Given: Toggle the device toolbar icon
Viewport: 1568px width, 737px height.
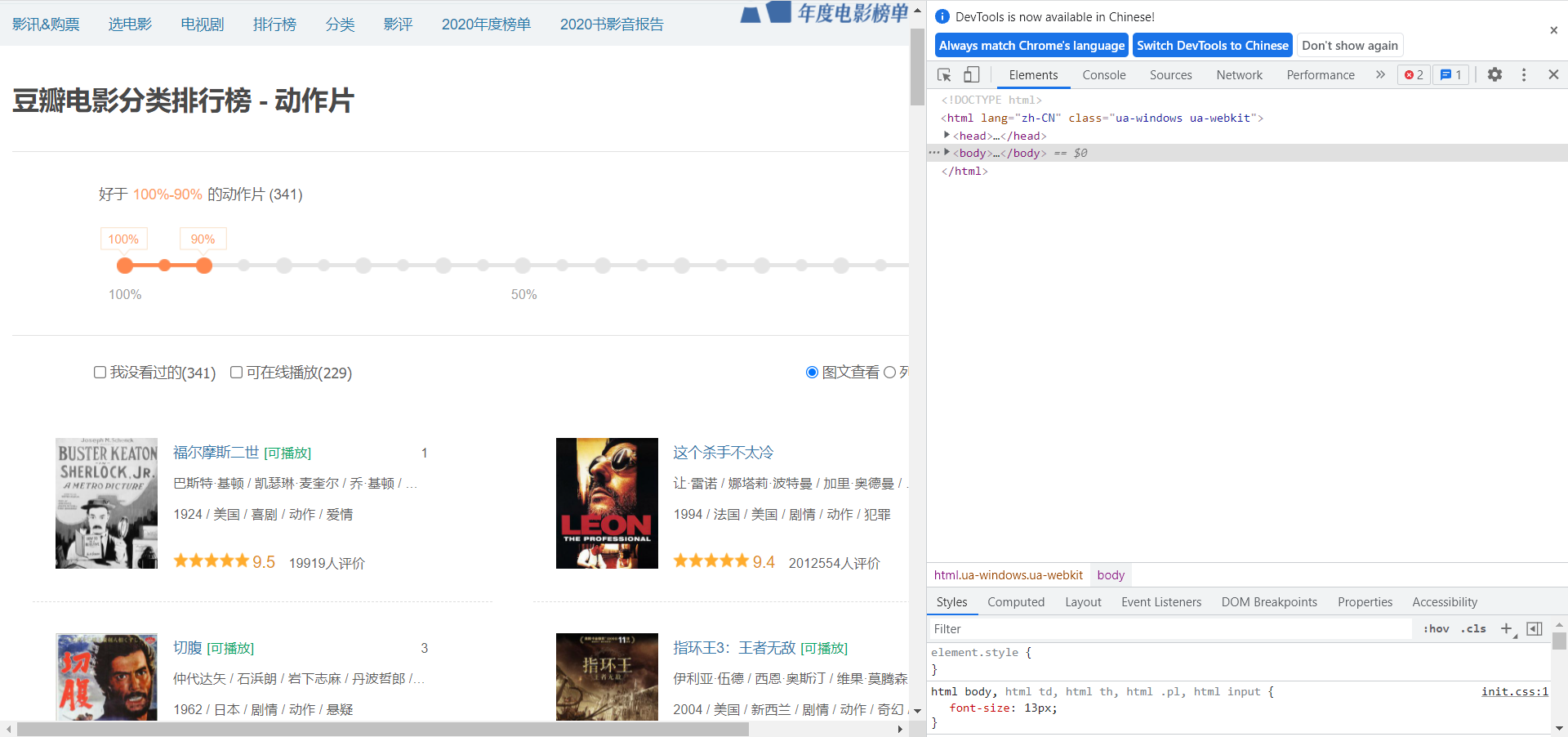Looking at the screenshot, I should click(971, 74).
